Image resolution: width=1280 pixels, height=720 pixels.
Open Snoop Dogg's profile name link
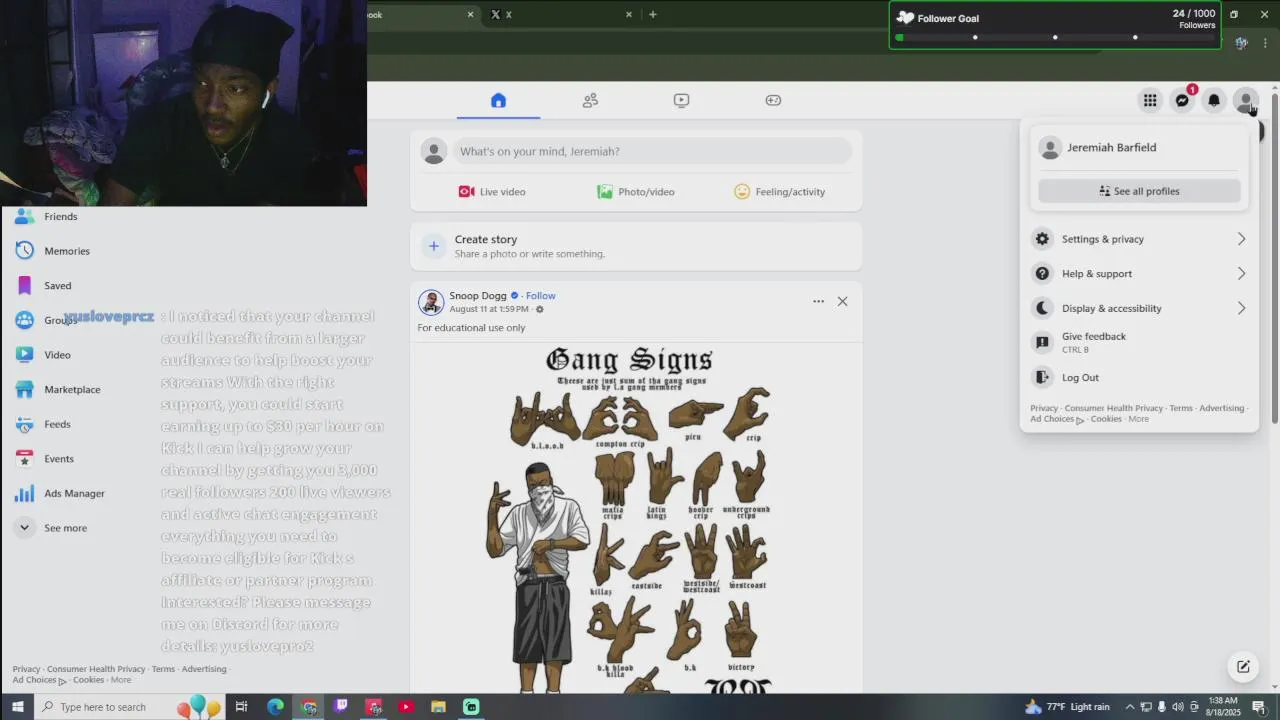(x=478, y=296)
